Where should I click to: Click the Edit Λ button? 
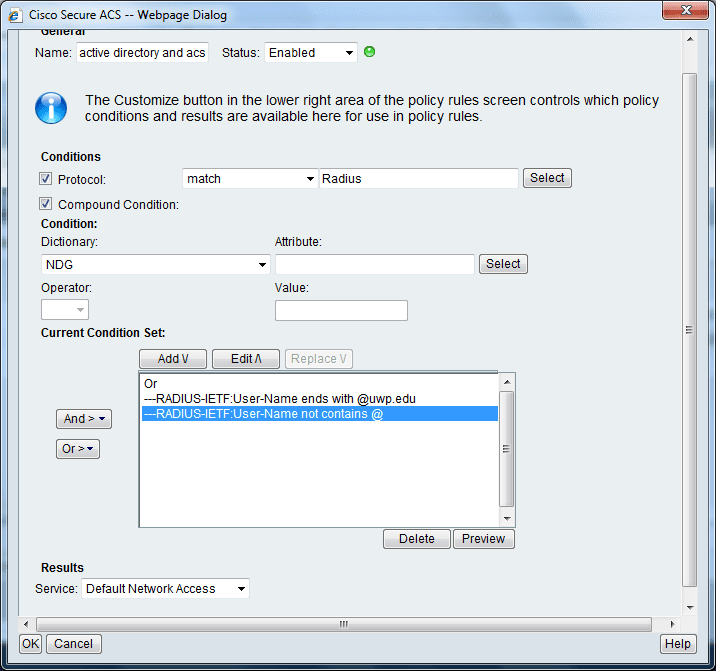tap(246, 359)
